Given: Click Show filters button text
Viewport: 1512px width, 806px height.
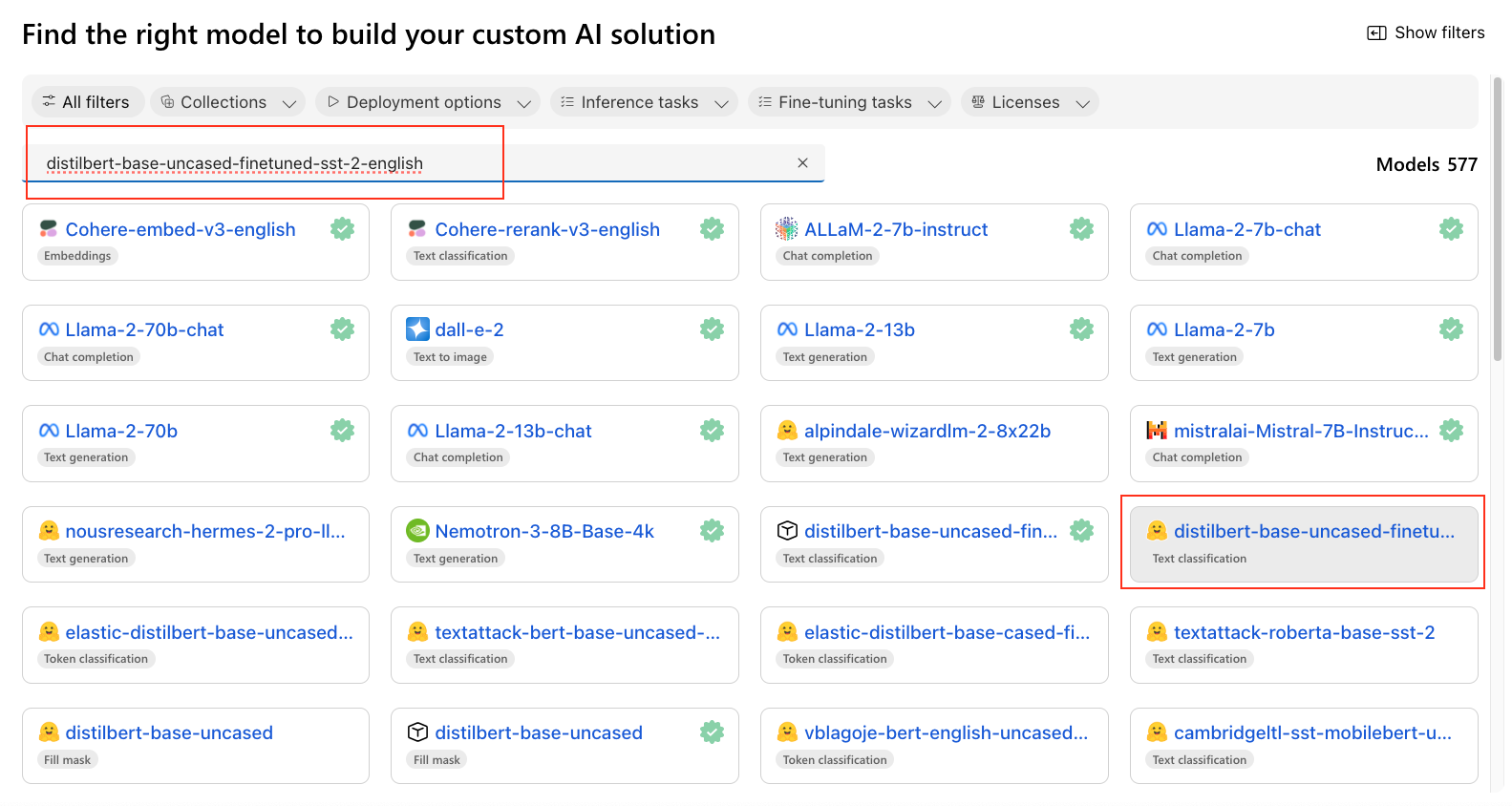Looking at the screenshot, I should [x=1439, y=33].
